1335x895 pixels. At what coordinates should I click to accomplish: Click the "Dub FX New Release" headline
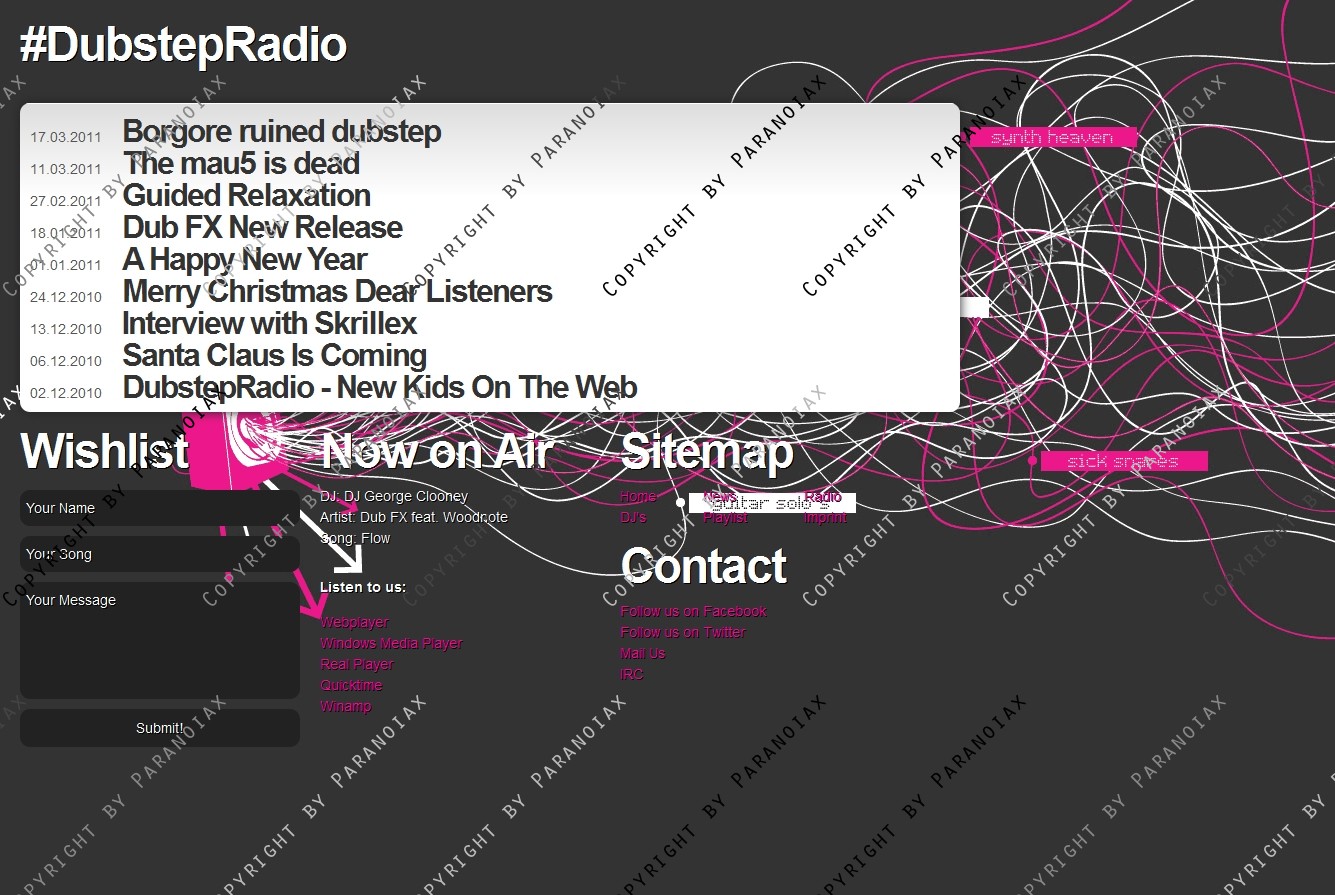pos(262,228)
